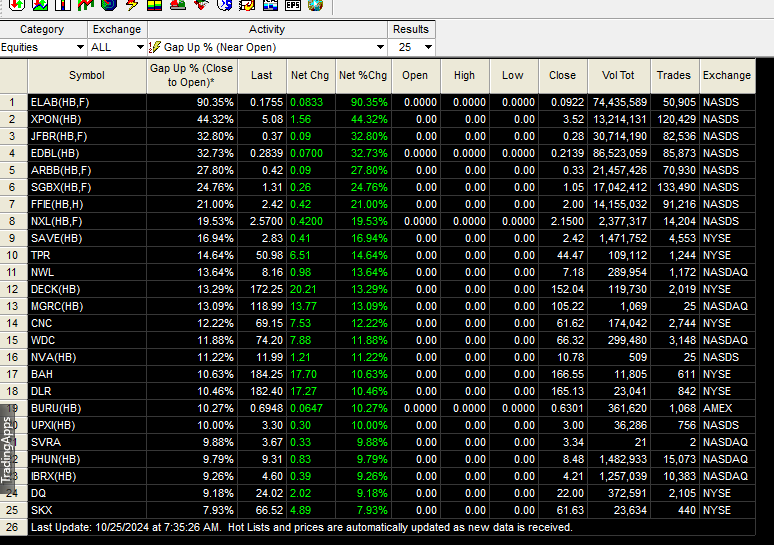Click the red and green figures icon

tap(178, 5)
